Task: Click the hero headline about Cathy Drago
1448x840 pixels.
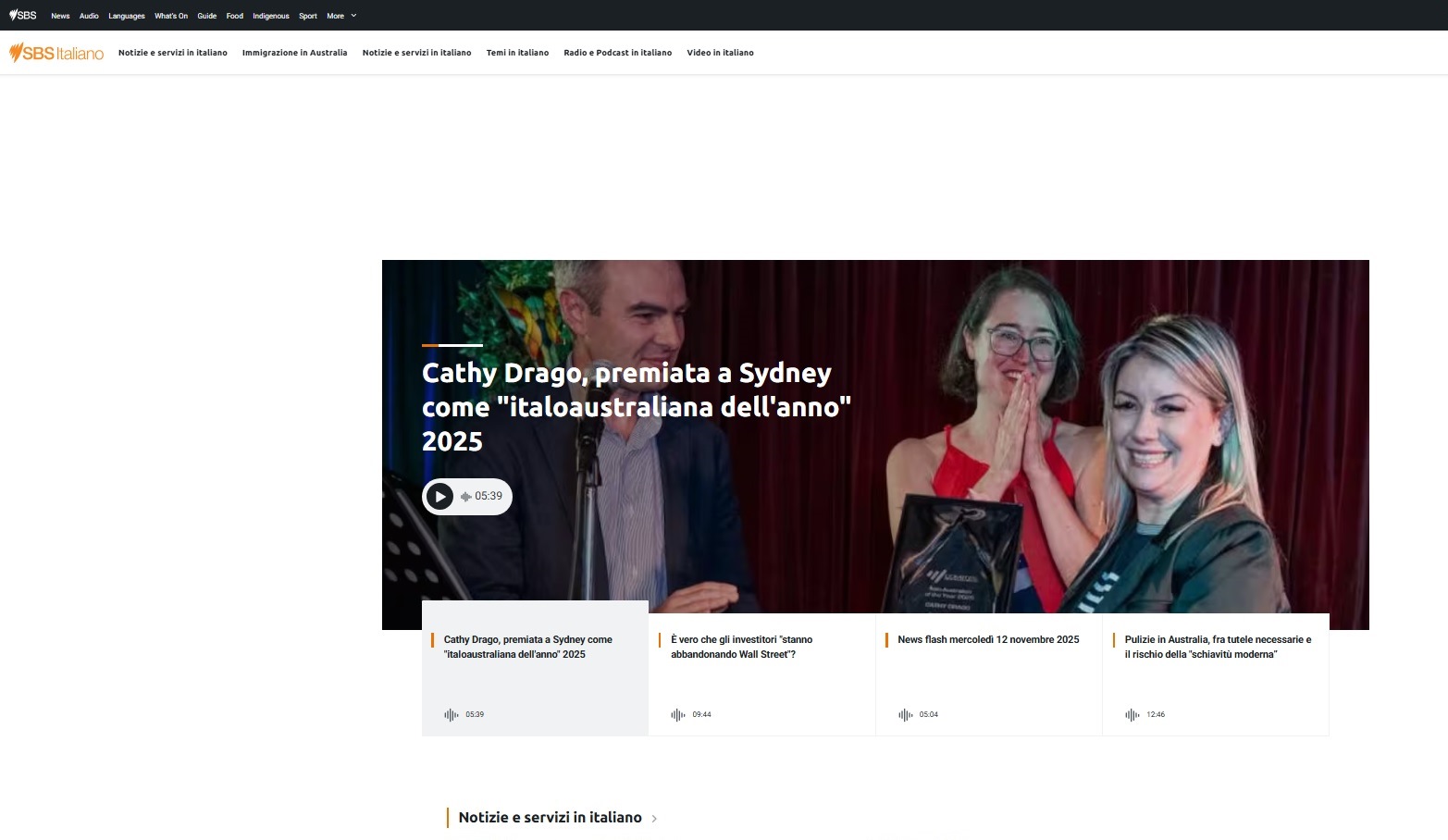Action: pyautogui.click(x=635, y=407)
